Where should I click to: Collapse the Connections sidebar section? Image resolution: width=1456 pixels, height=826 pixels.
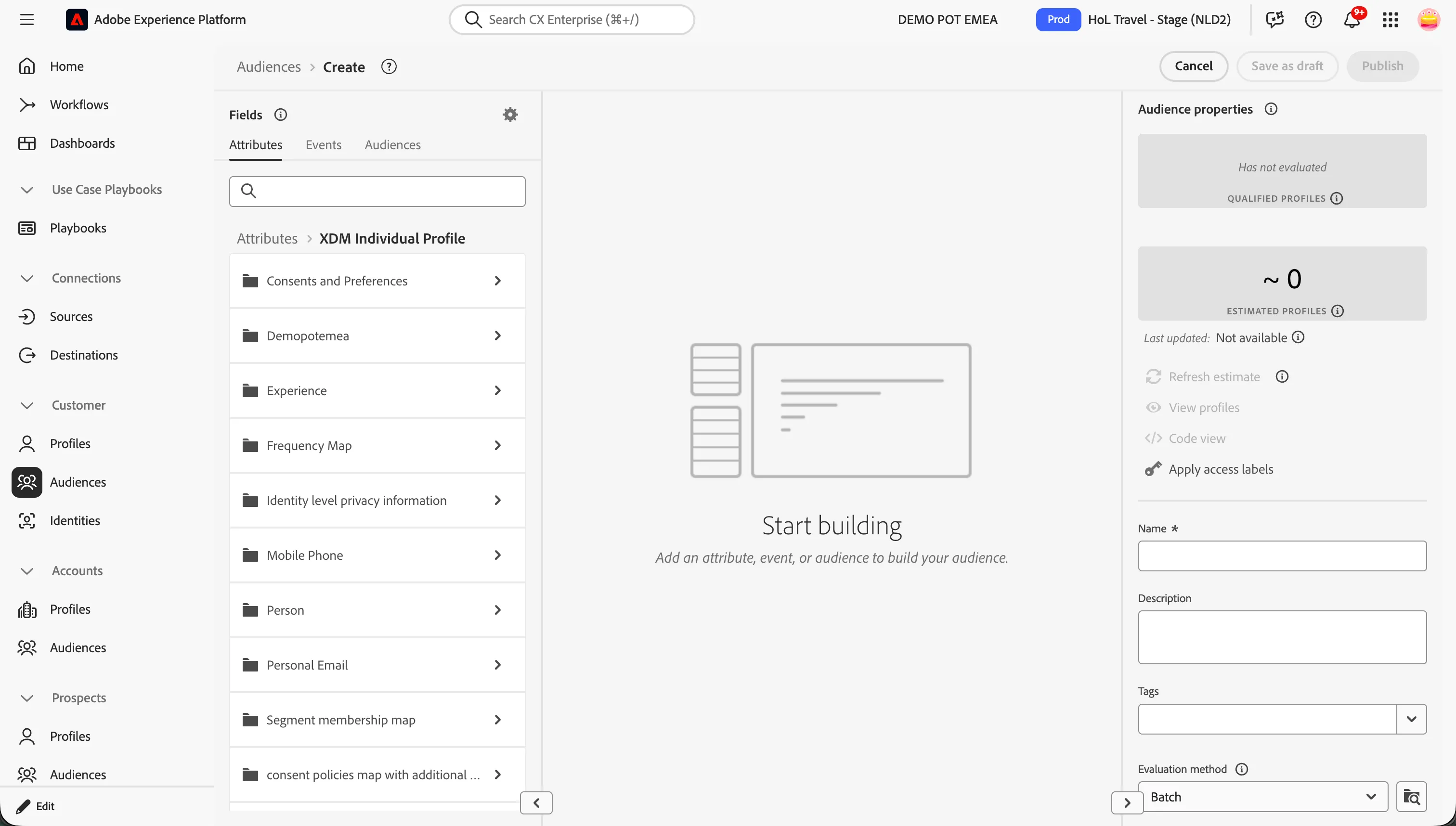pos(26,278)
